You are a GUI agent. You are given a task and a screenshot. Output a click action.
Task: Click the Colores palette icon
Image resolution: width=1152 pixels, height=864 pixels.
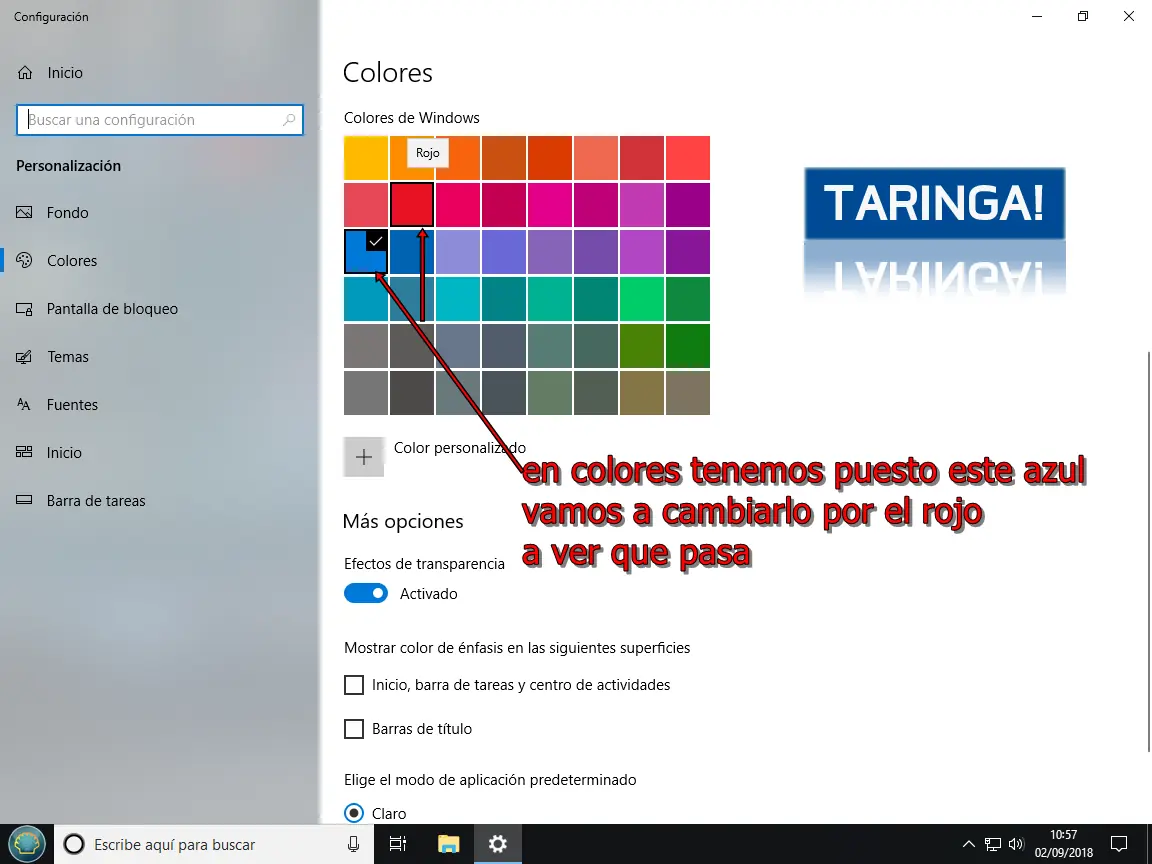coord(24,260)
